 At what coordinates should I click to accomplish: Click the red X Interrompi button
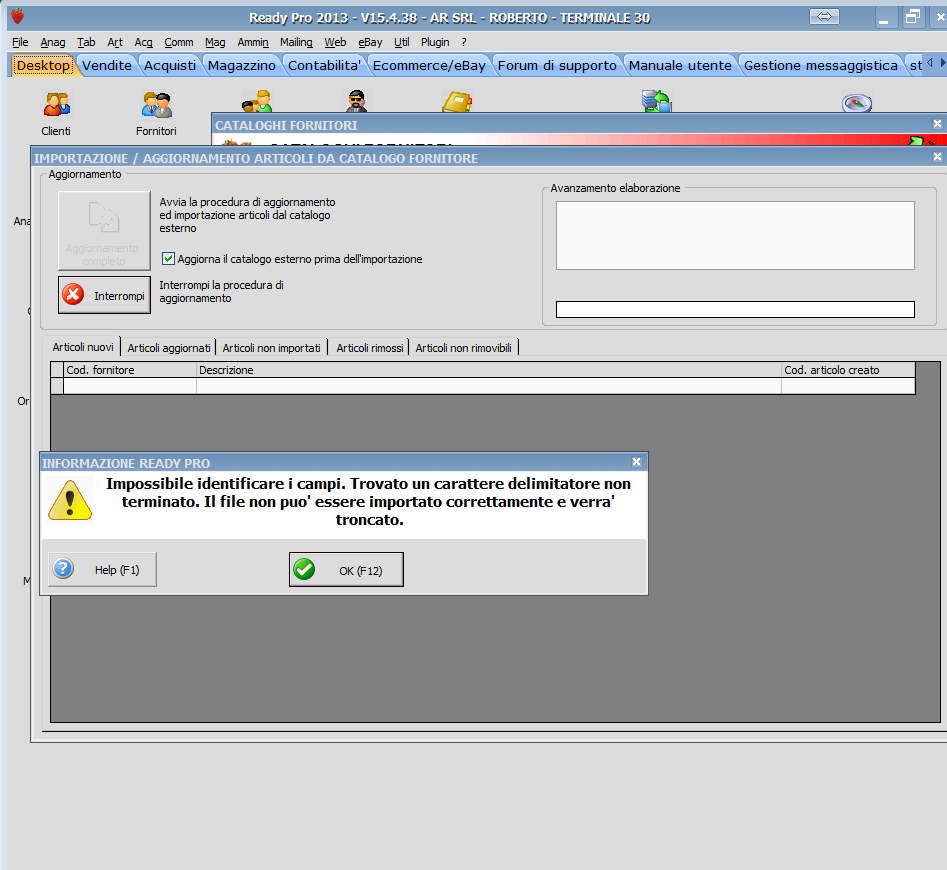pyautogui.click(x=104, y=295)
